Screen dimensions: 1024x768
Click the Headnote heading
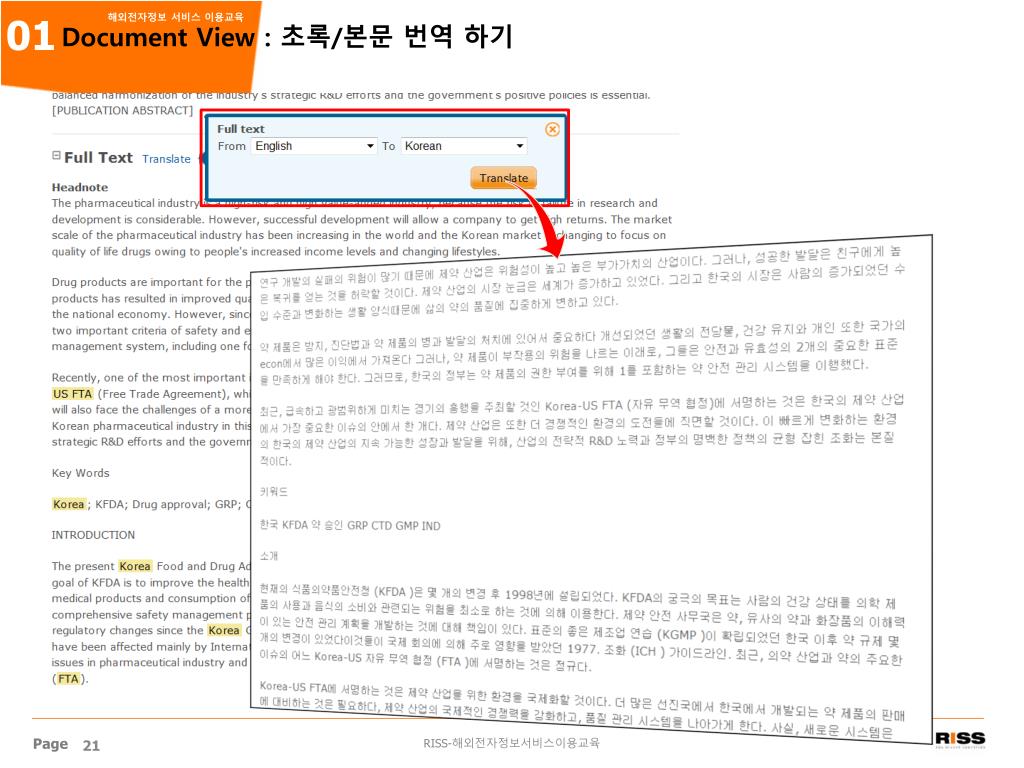tap(80, 187)
